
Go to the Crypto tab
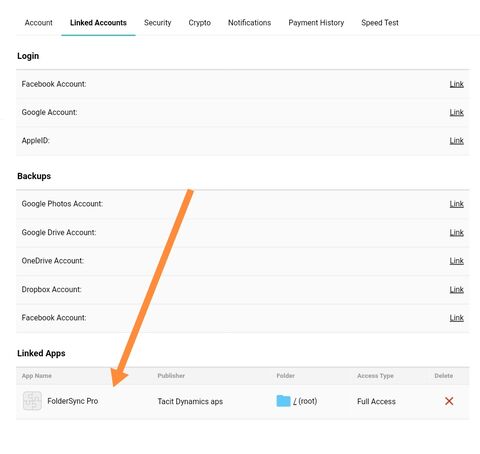[199, 23]
